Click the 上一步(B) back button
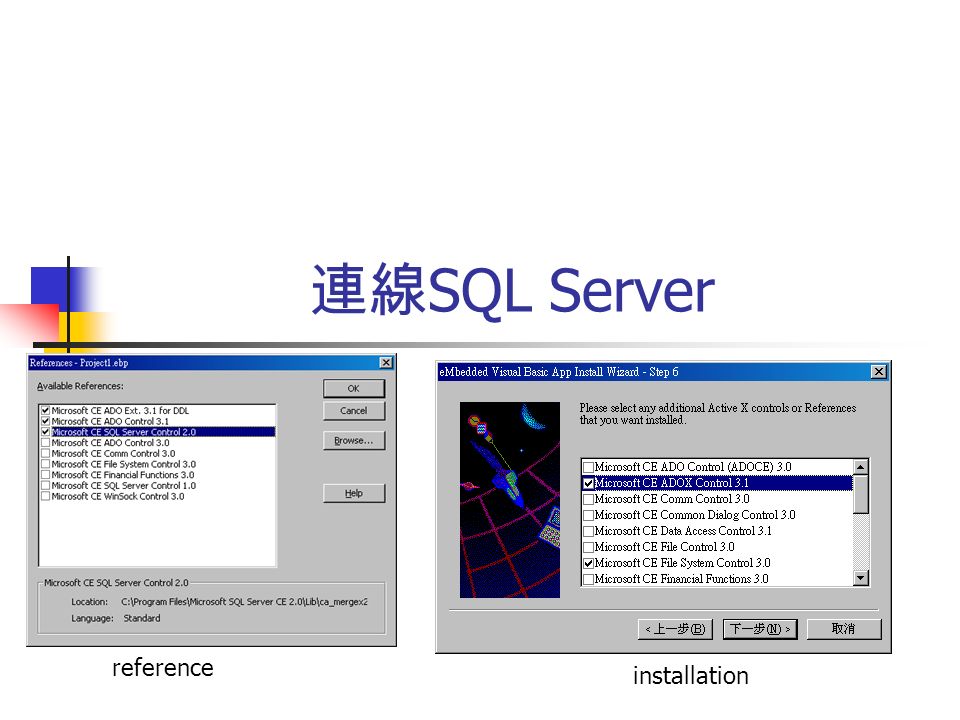The image size is (960, 720). point(675,629)
